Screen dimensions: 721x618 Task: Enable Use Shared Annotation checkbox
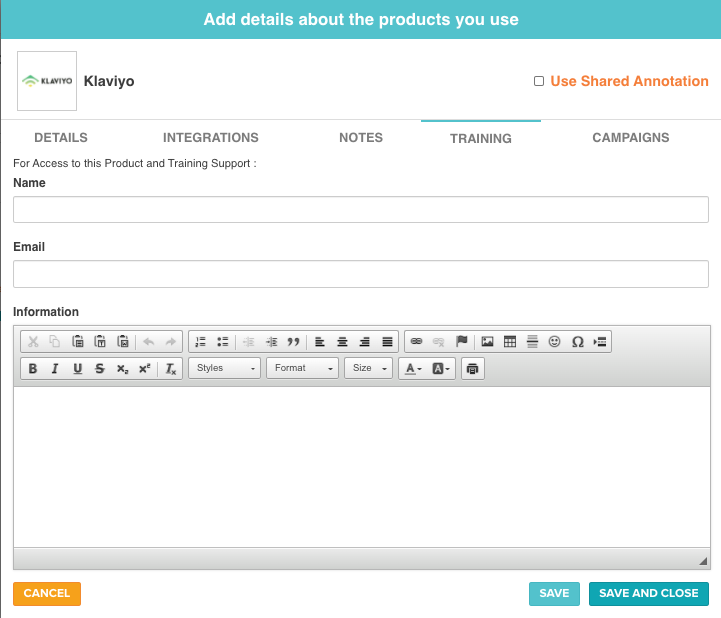pyautogui.click(x=539, y=81)
